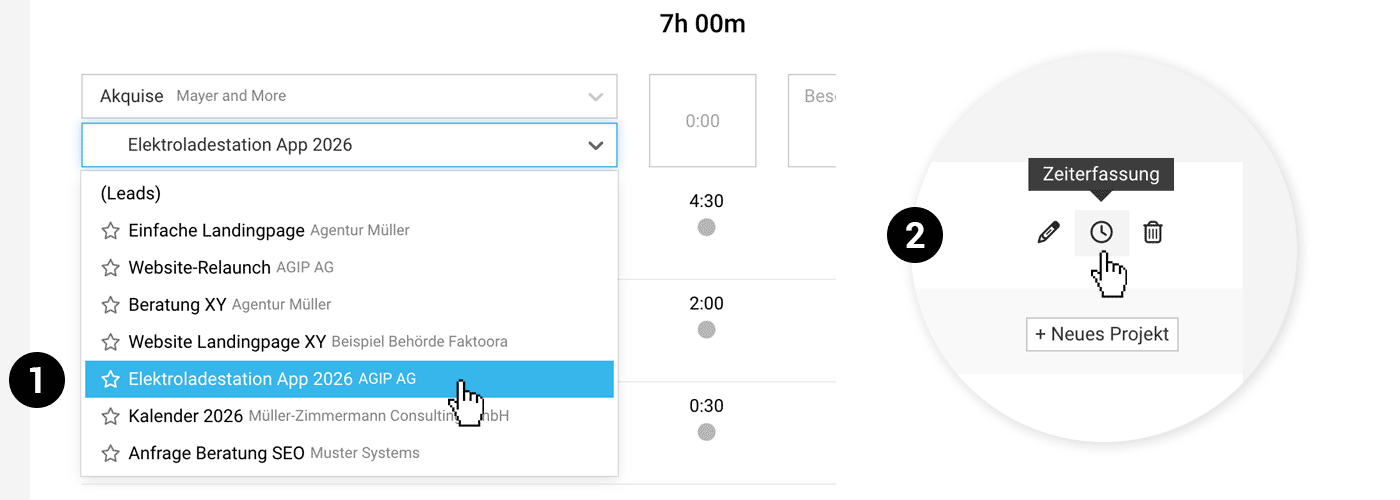Click the + Neues Projekt button
Image resolution: width=1400 pixels, height=500 pixels.
coord(1102,334)
